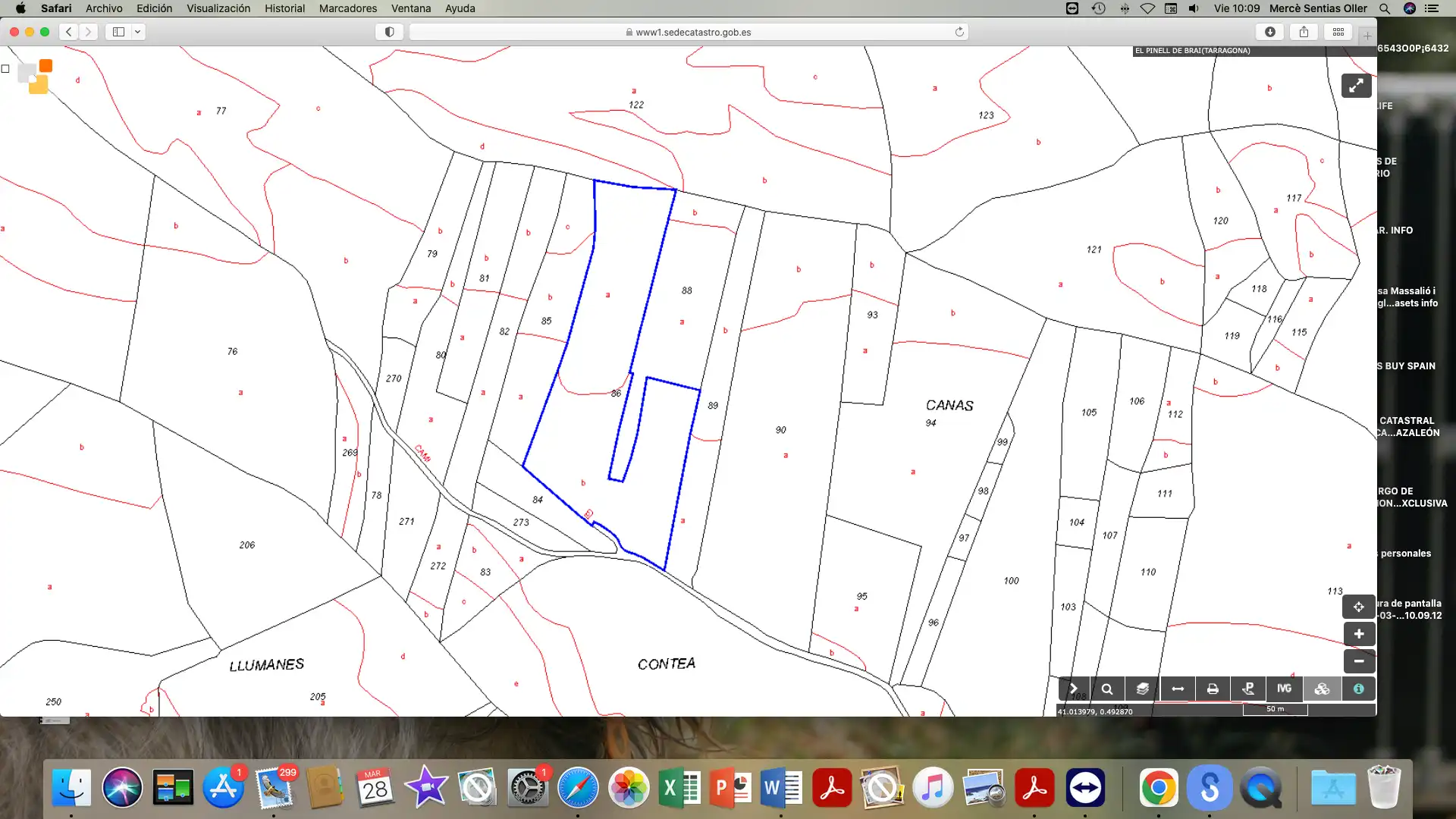Viewport: 1456px width, 819px height.
Task: Toggle the 3D cubes view button
Action: pos(1322,689)
